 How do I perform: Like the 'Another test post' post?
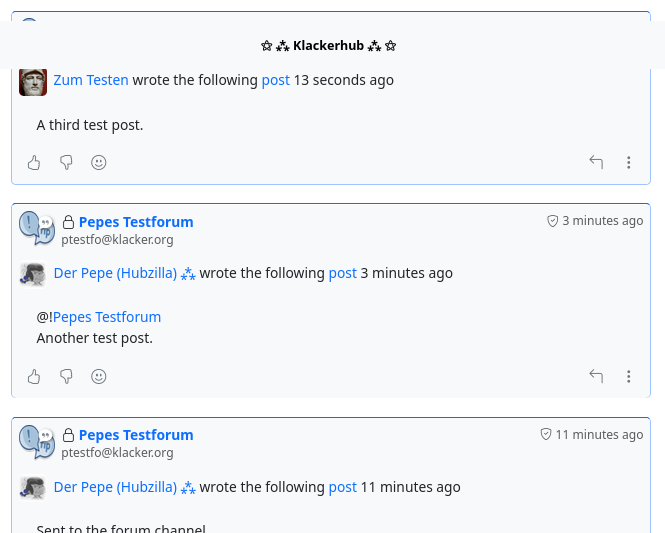coord(34,376)
